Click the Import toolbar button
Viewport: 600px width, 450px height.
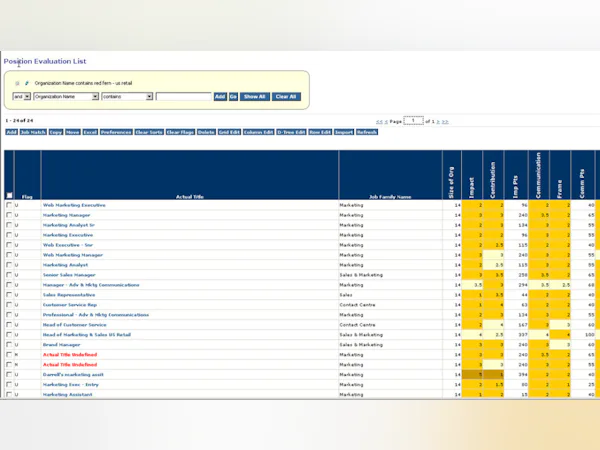pos(344,132)
